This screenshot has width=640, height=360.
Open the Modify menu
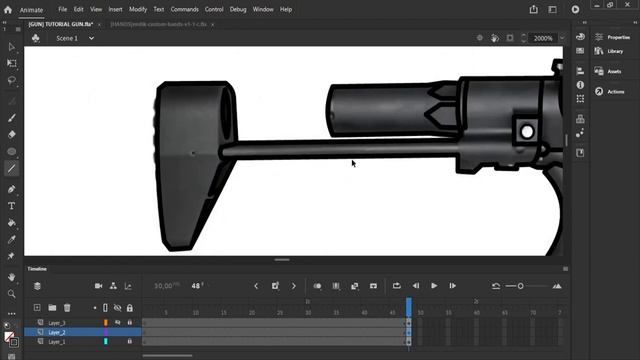coord(138,9)
